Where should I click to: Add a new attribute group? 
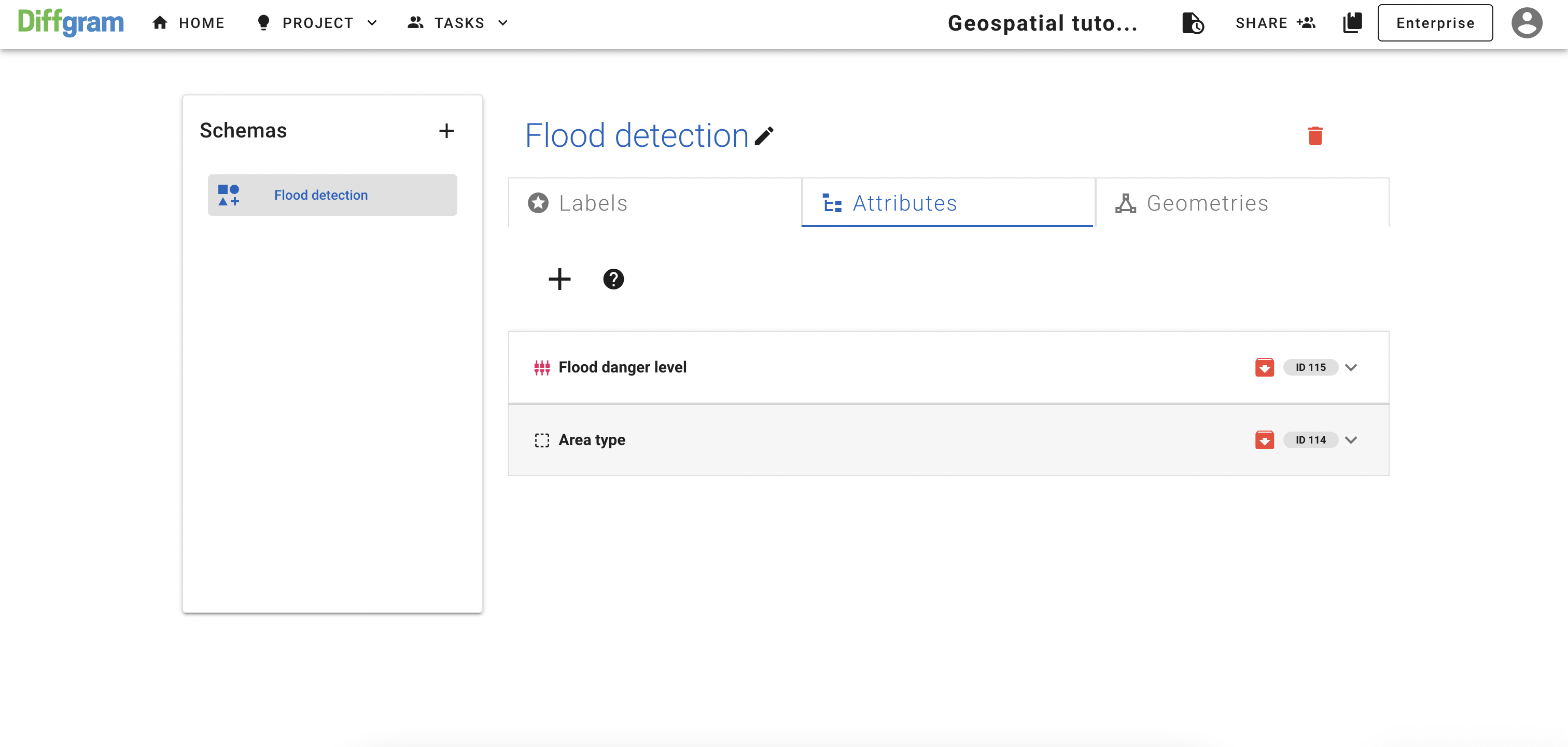pos(559,280)
